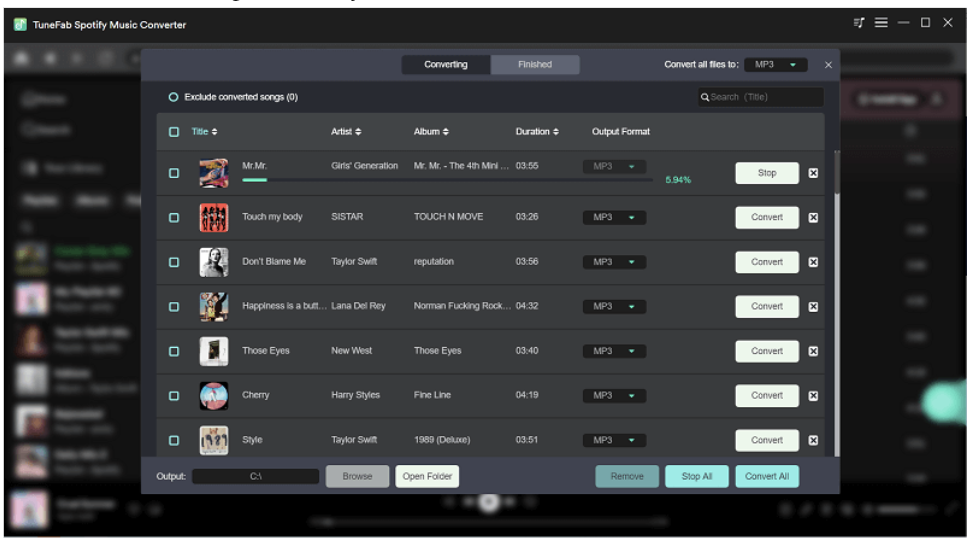The image size is (972, 544).
Task: Remove Style with X icon
Action: [813, 441]
